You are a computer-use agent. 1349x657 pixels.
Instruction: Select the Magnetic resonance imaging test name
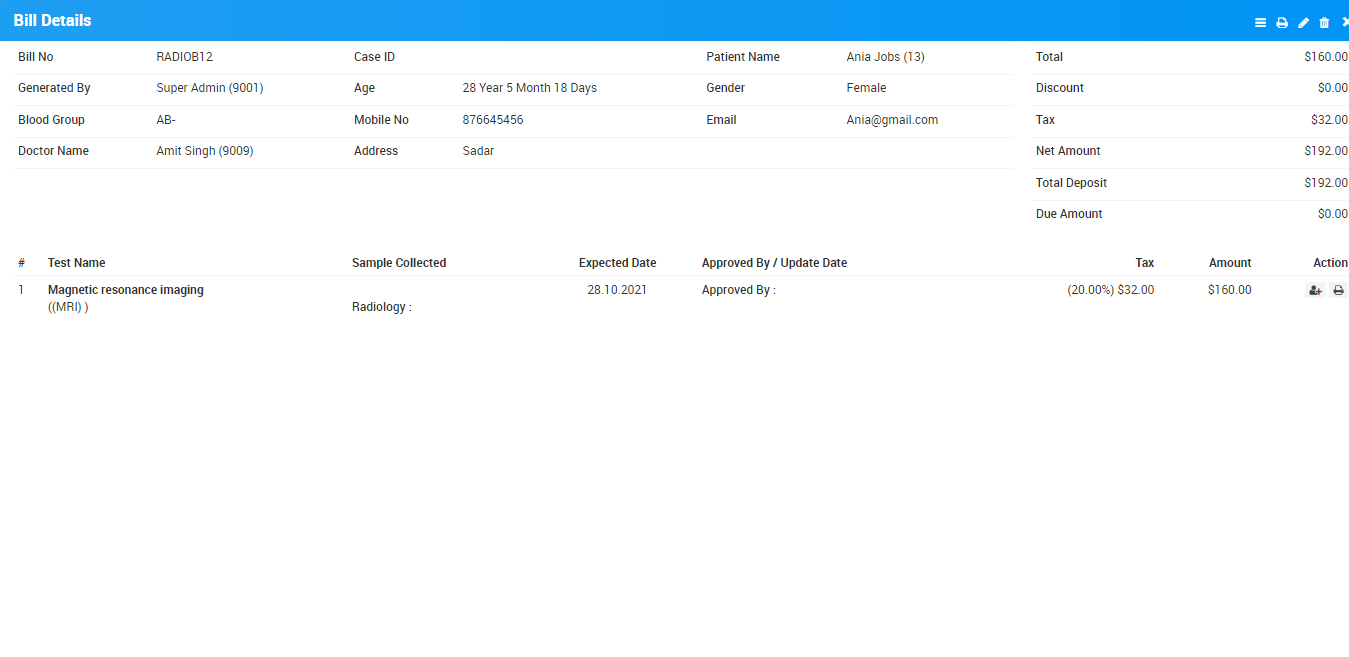pos(126,290)
